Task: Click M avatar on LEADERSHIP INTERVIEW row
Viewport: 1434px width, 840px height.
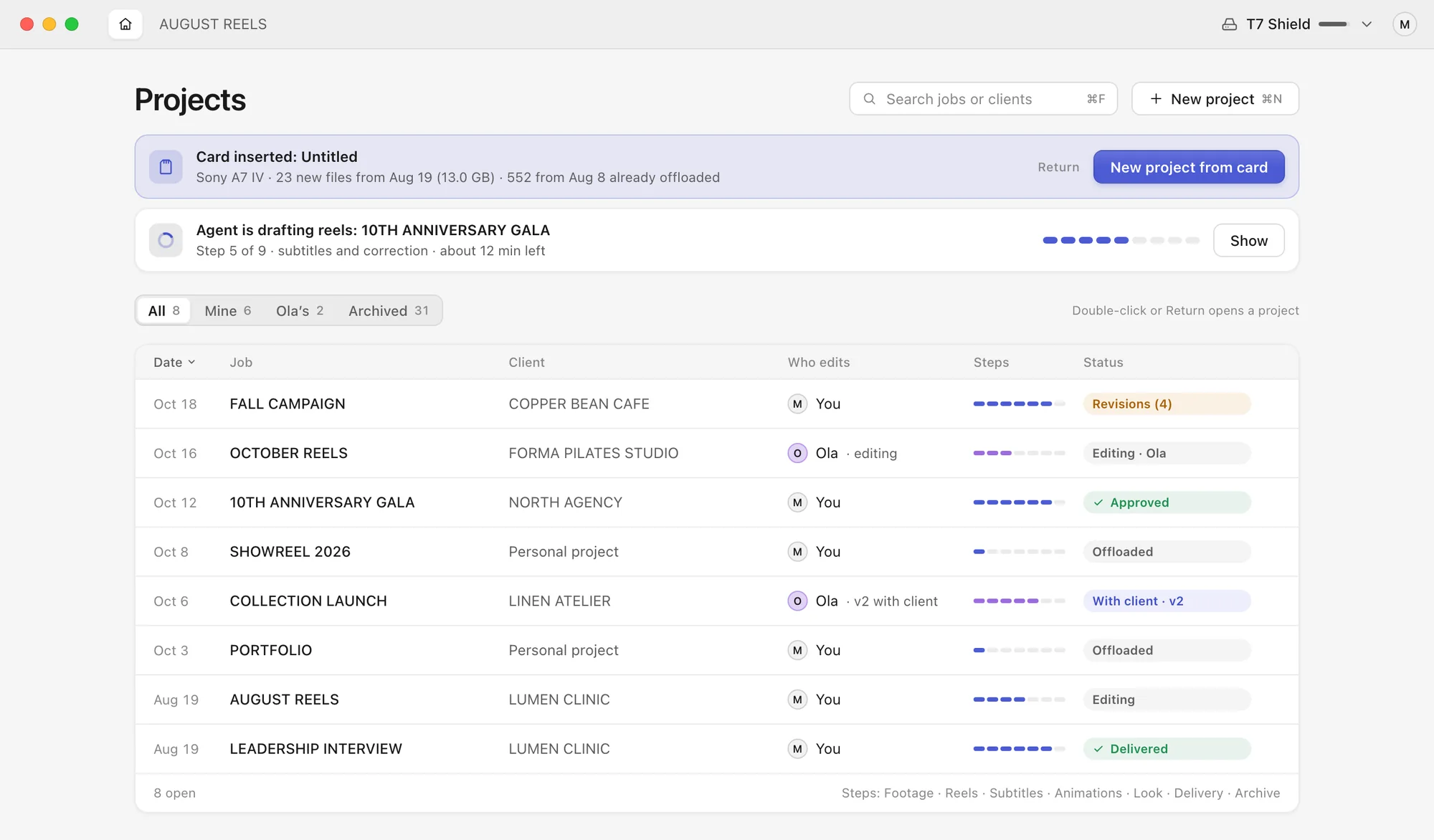Action: tap(797, 749)
